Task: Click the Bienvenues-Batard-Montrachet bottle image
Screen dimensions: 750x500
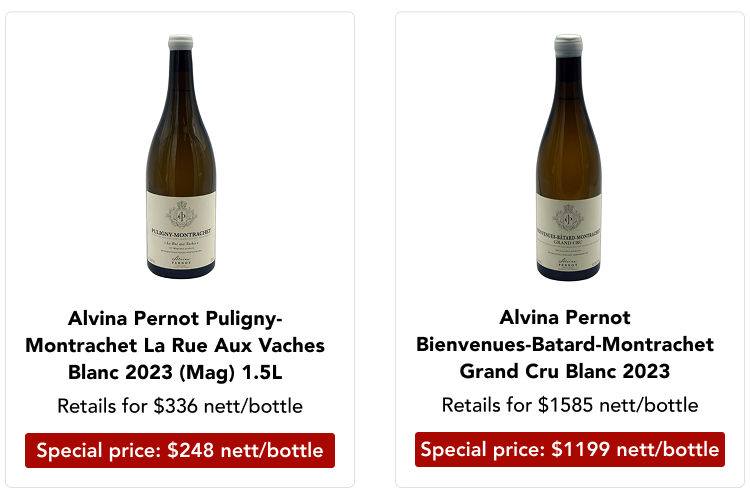Action: (x=568, y=160)
